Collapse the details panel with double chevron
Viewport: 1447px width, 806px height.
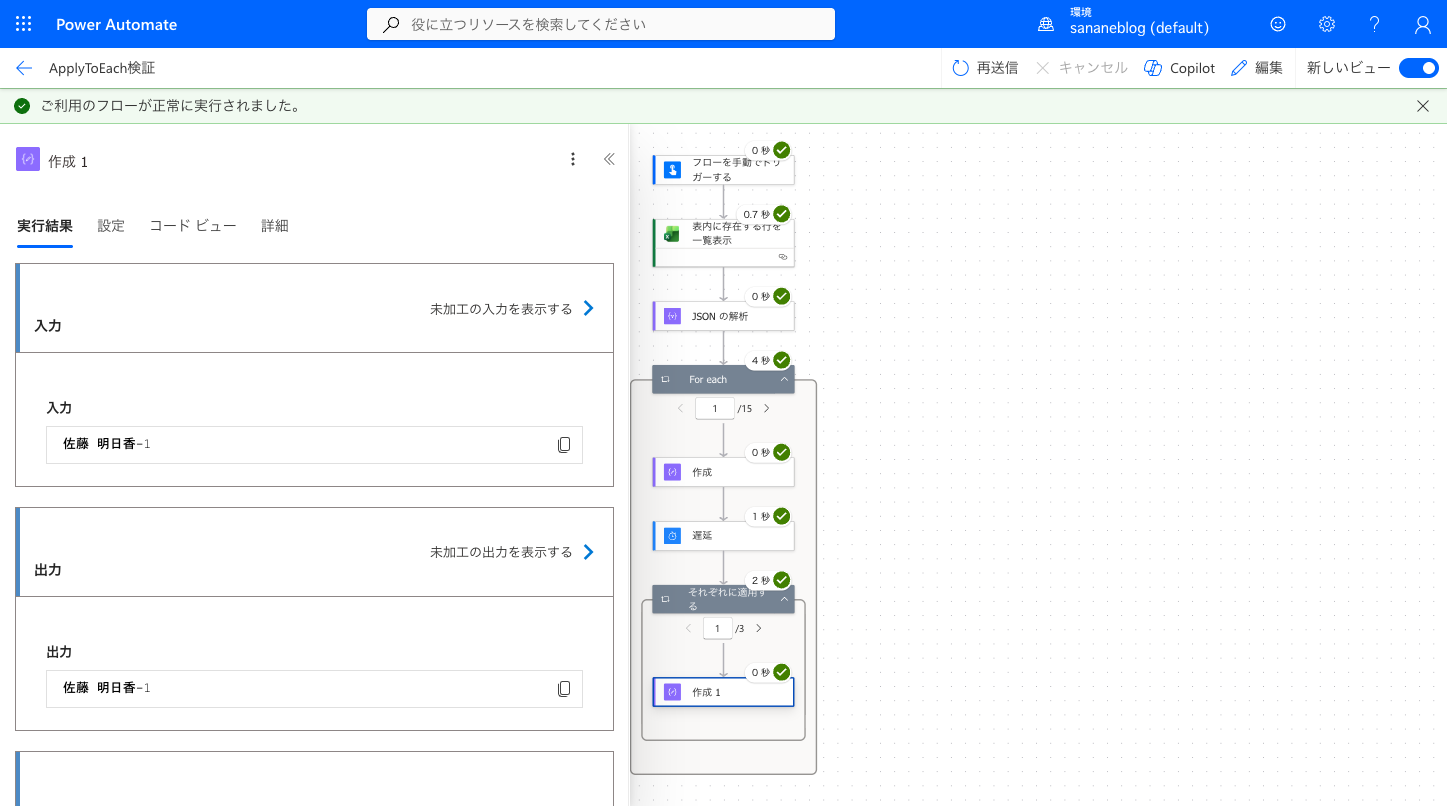coord(609,159)
